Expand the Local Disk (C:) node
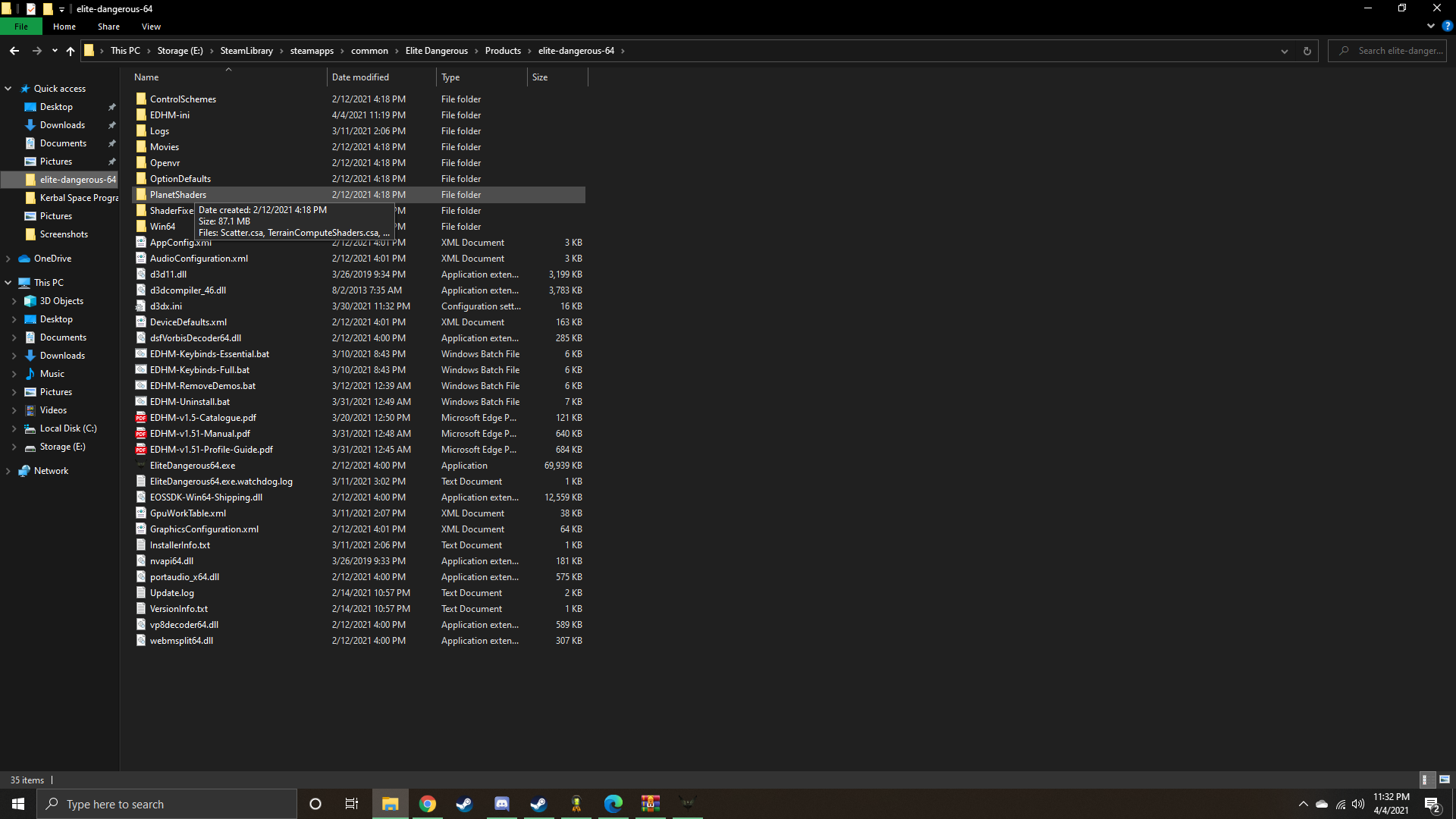The height and width of the screenshot is (819, 1456). pyautogui.click(x=14, y=428)
